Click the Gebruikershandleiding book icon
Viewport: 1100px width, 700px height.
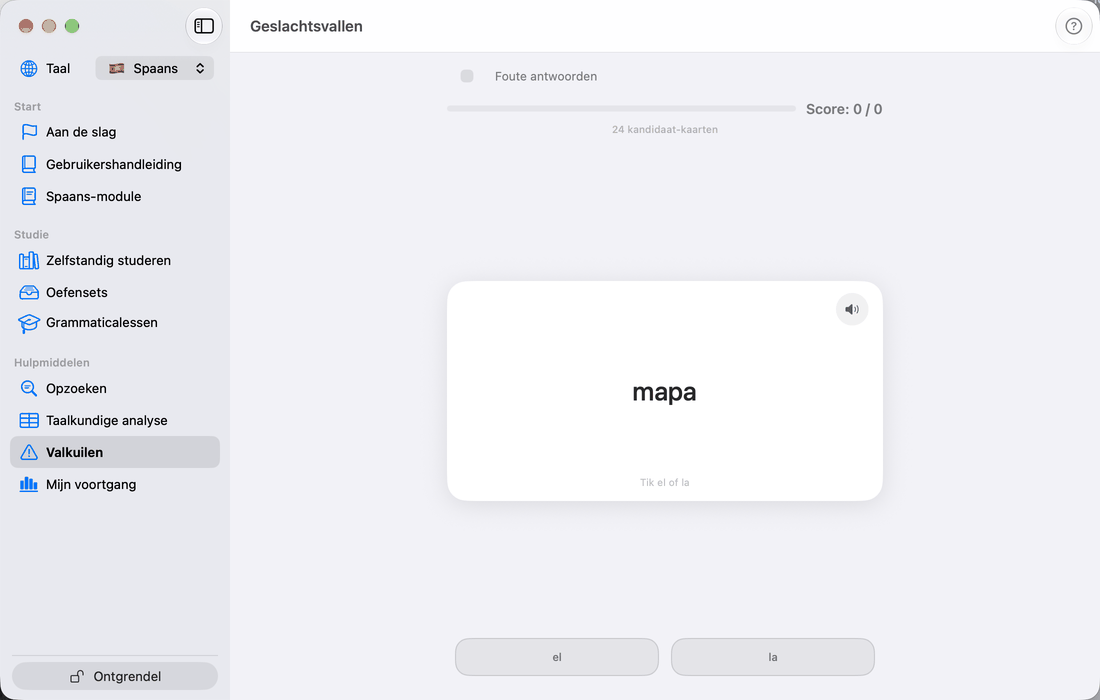coord(29,164)
